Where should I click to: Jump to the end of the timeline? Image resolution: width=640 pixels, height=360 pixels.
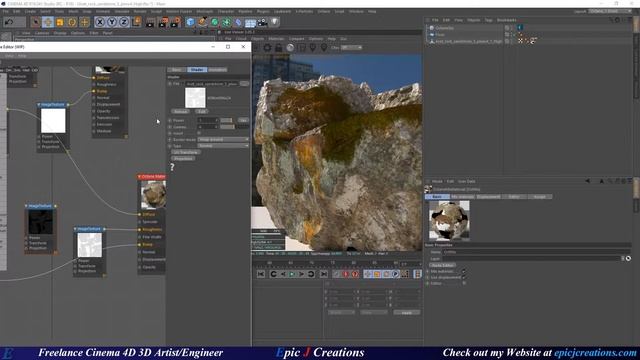click(x=324, y=274)
